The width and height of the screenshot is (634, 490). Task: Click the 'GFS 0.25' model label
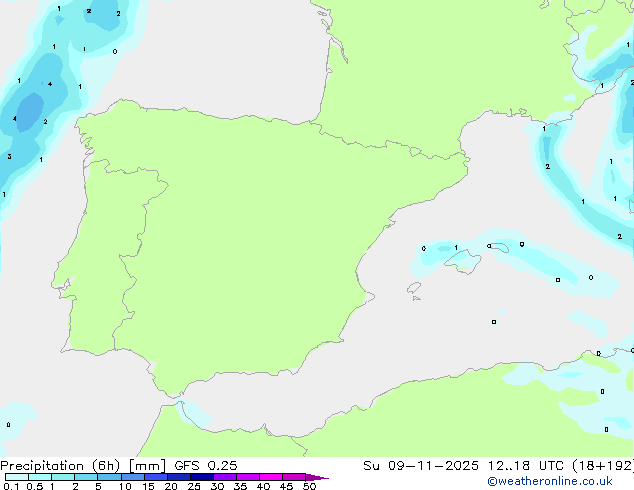point(205,466)
